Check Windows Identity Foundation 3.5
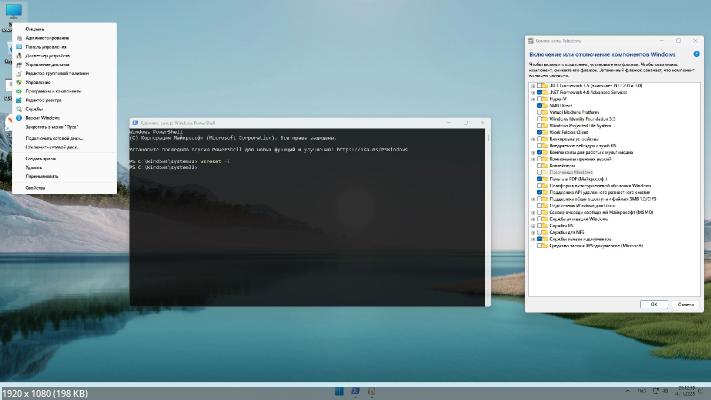711x400 pixels. 540,119
